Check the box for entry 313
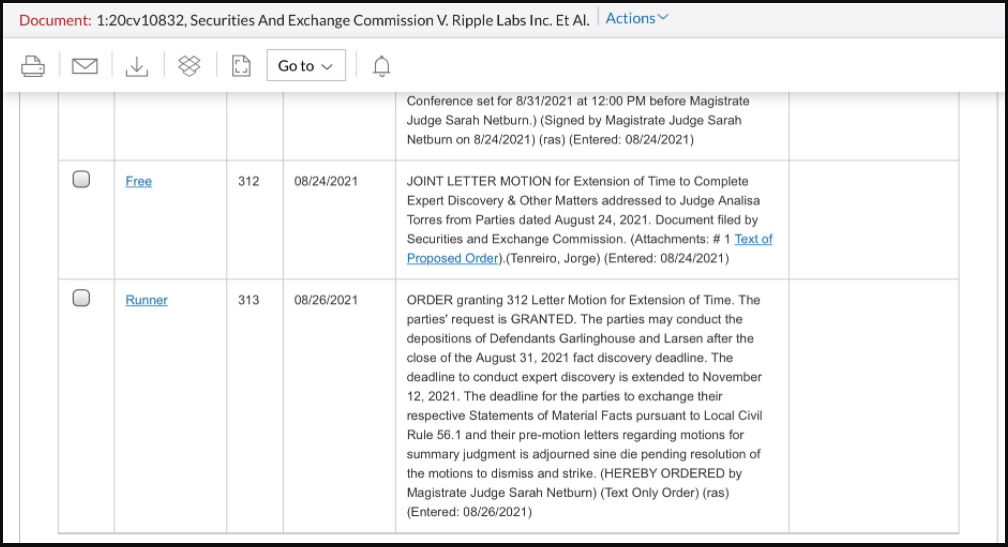The image size is (1008, 547). 81,298
